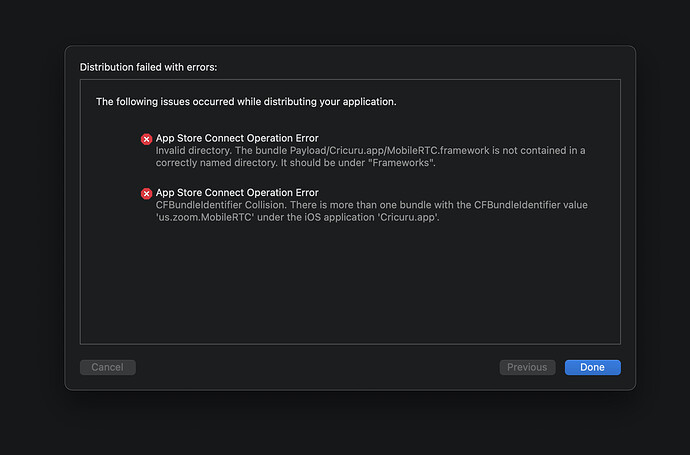Select the second App Store Connect Operation Error title
690x455 pixels.
click(x=237, y=192)
